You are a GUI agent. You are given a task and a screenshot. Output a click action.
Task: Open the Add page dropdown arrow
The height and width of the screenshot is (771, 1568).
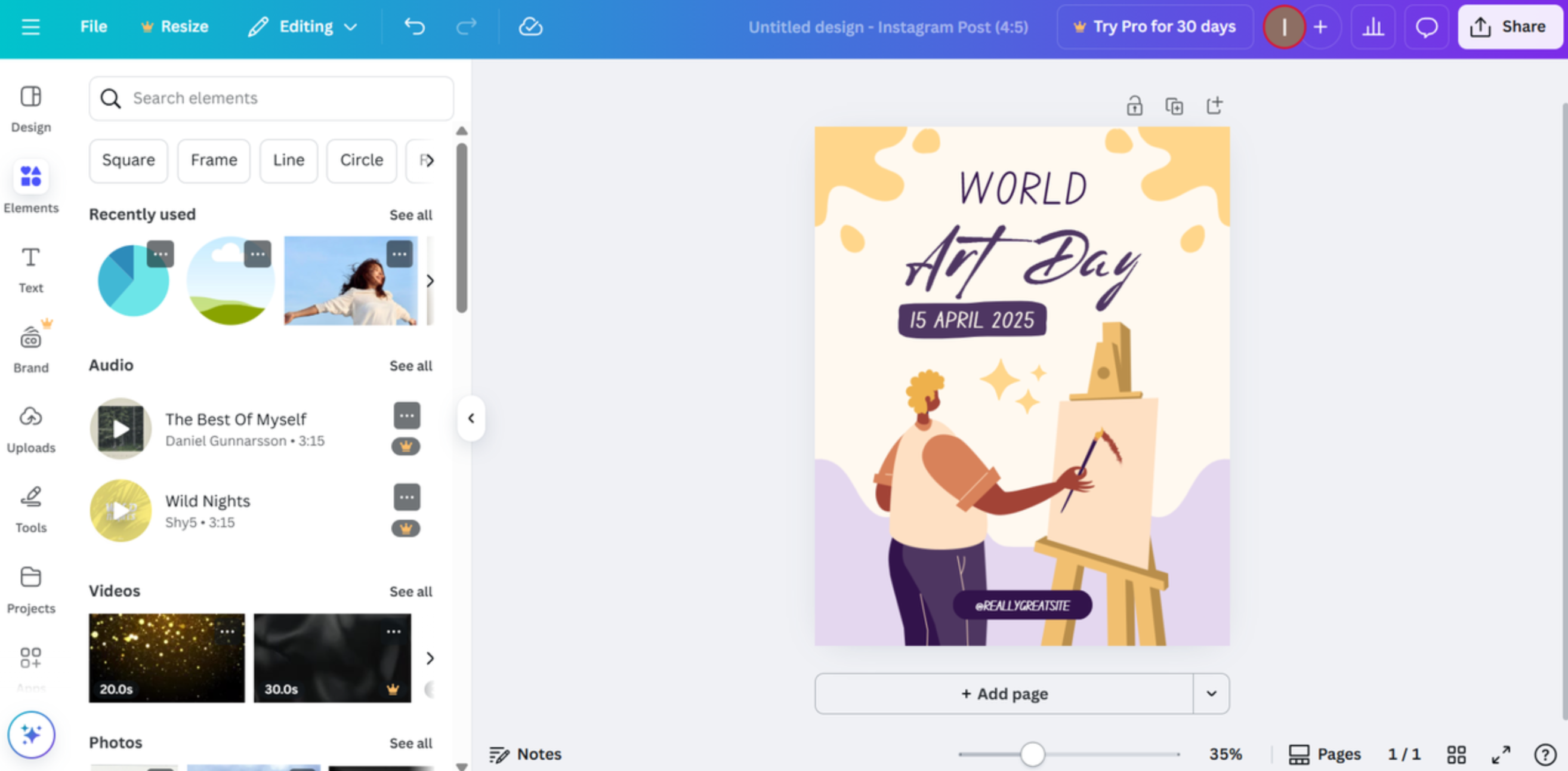1211,693
